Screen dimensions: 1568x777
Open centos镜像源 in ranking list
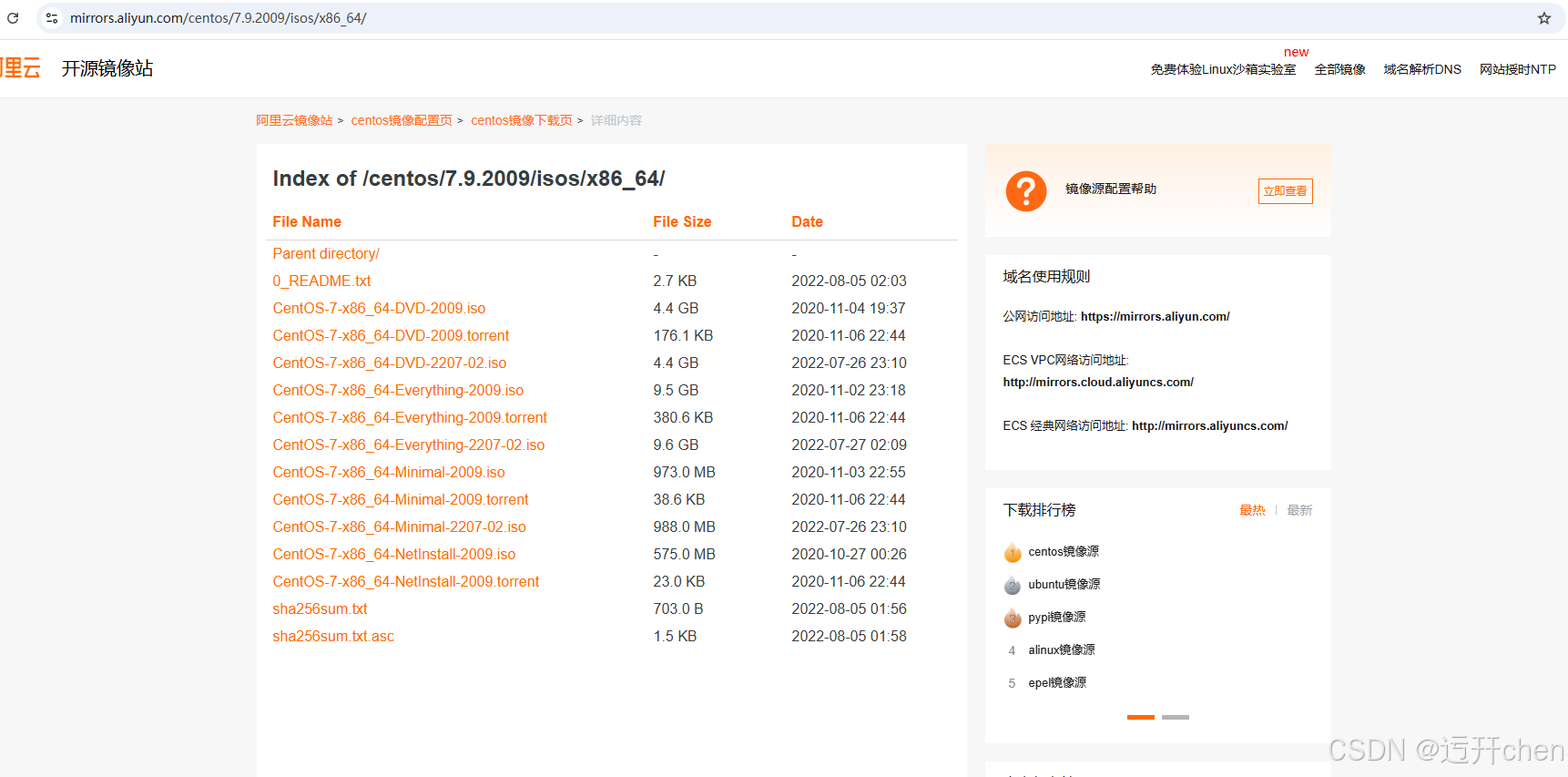coord(1064,552)
